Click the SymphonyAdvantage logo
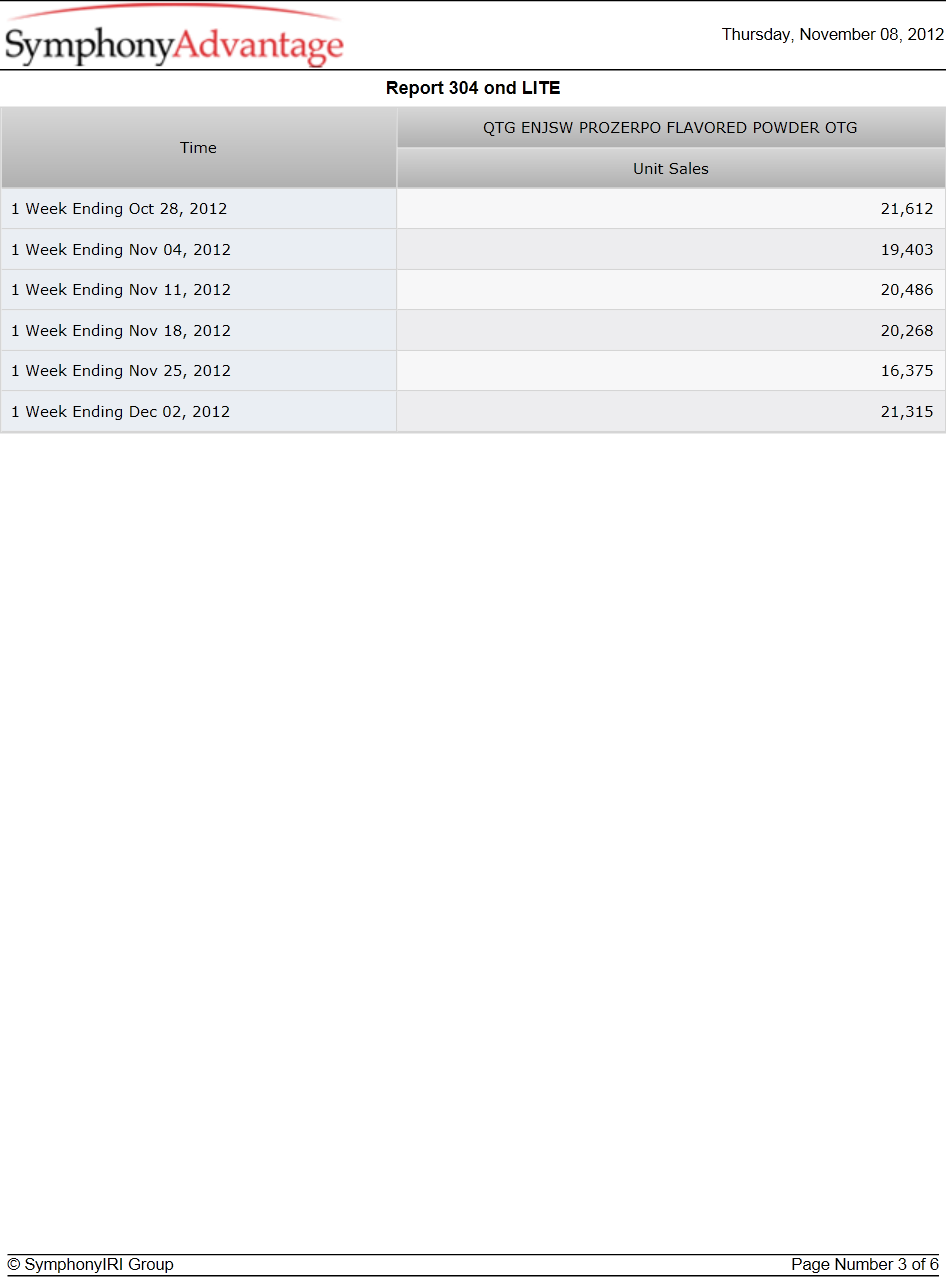Screen dimensions: 946x1284 (174, 37)
